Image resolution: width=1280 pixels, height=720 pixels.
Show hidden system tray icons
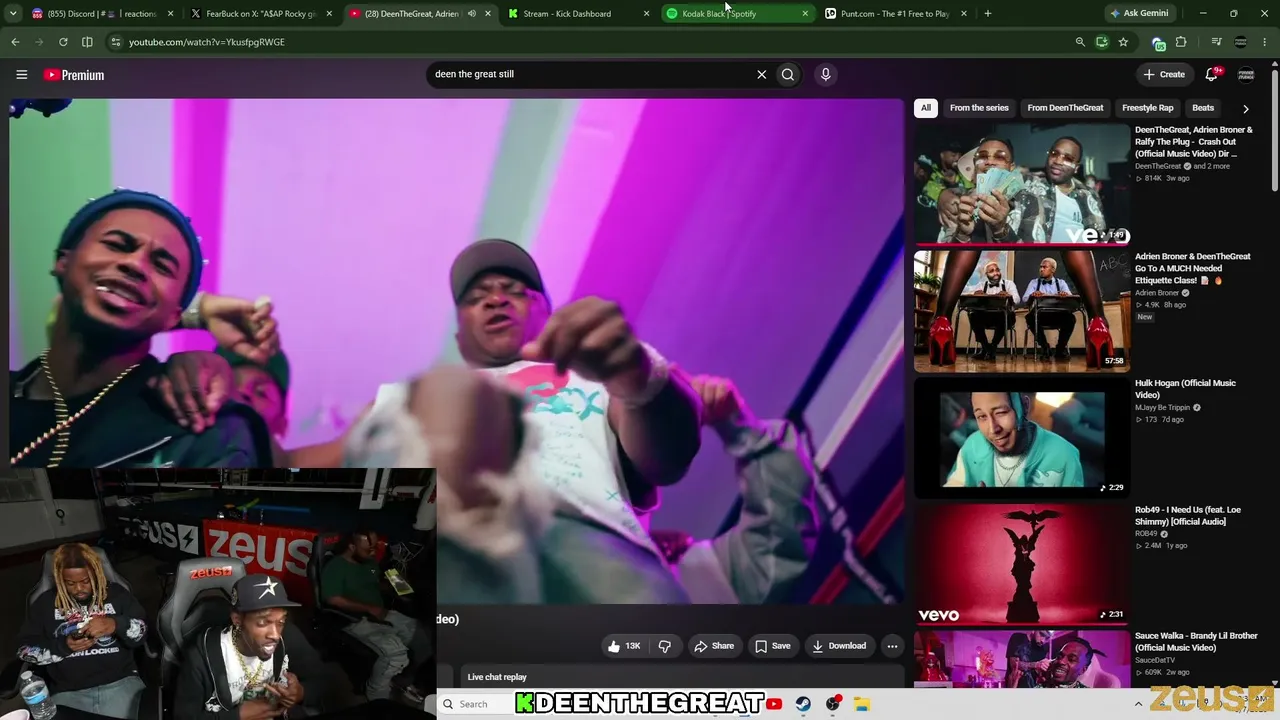tap(1138, 704)
